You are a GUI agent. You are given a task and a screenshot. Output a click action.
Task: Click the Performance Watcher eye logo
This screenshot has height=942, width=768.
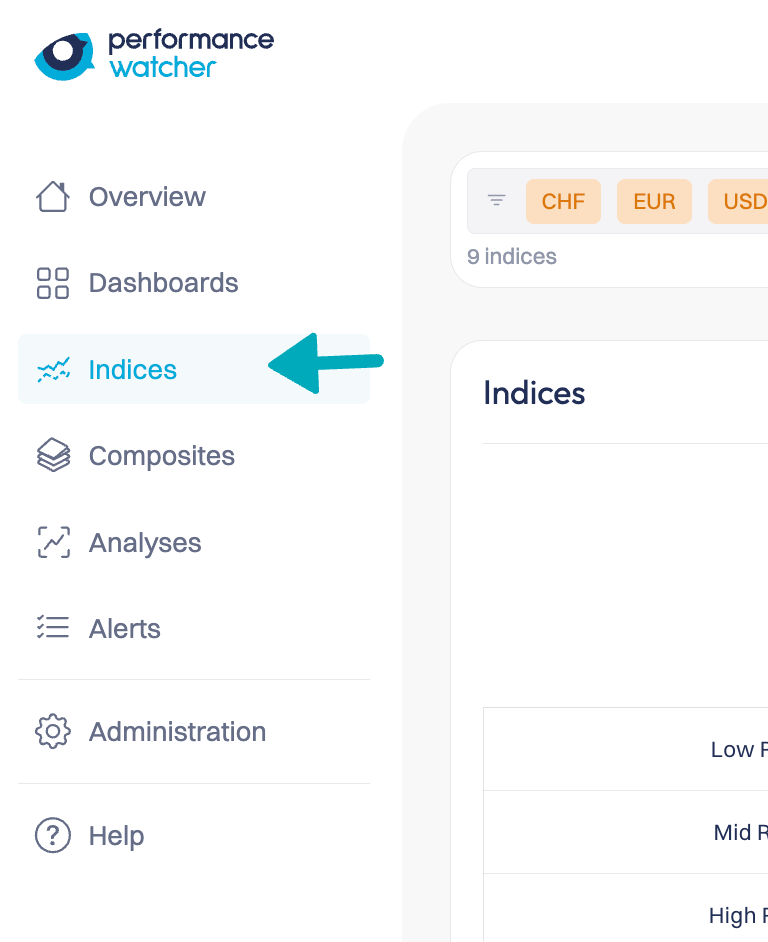(64, 55)
